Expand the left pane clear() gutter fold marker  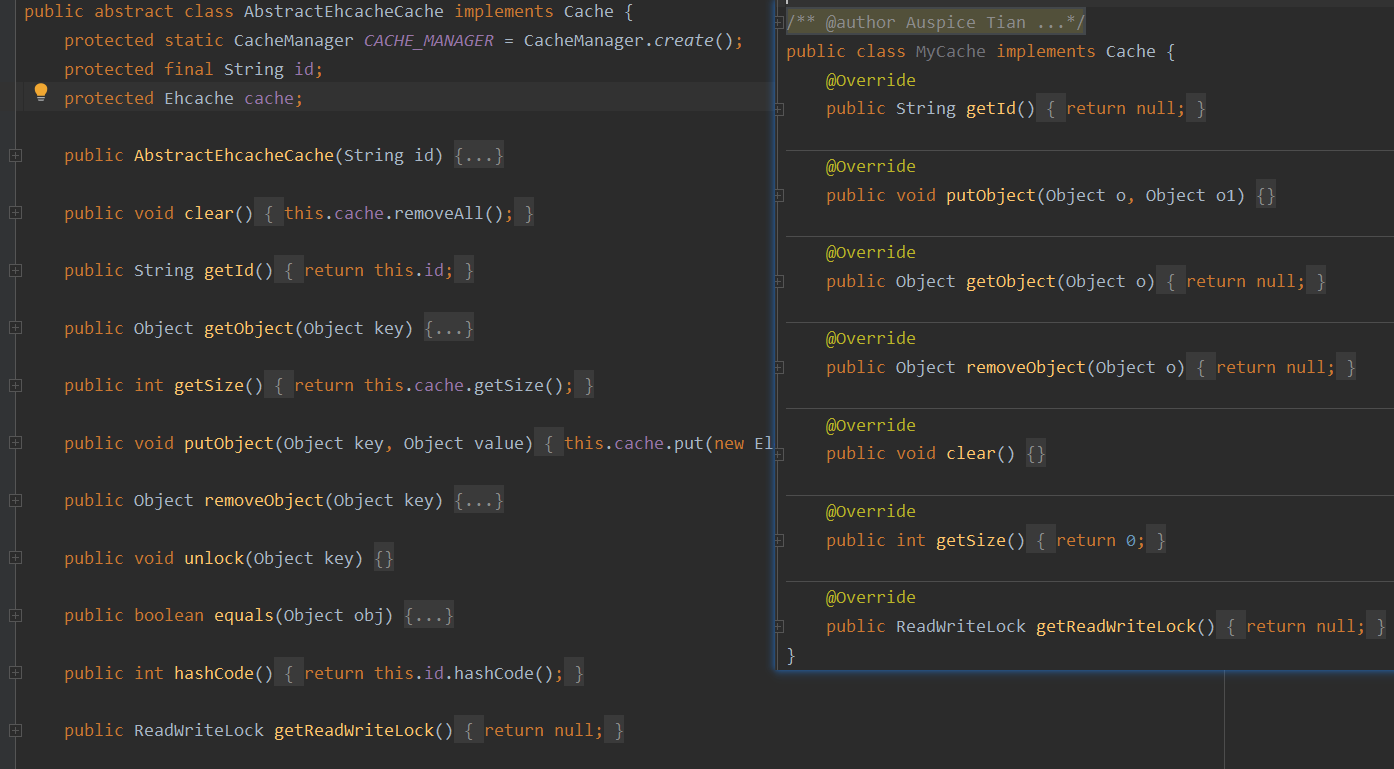coord(15,213)
